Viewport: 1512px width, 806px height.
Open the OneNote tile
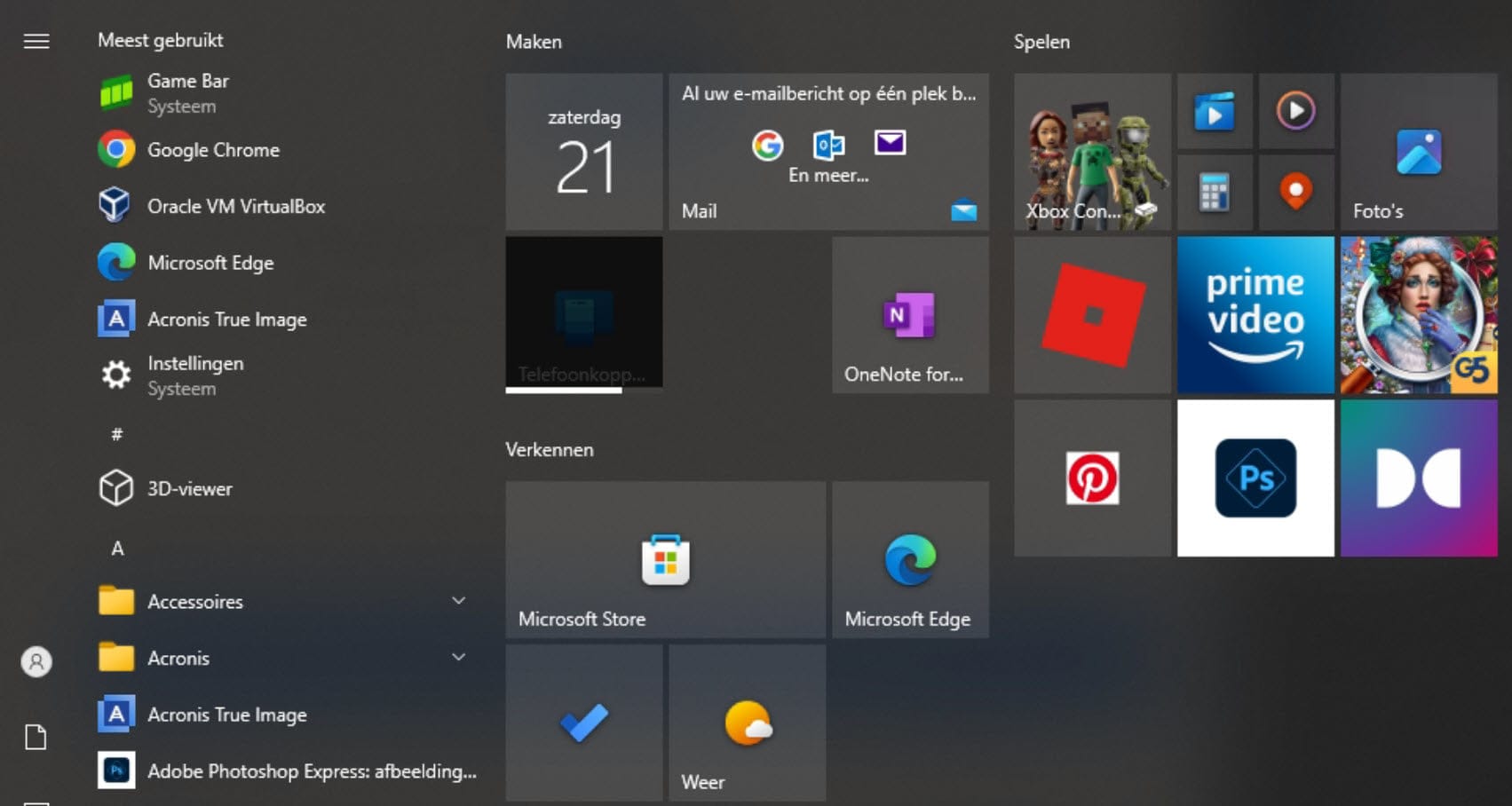tap(910, 315)
